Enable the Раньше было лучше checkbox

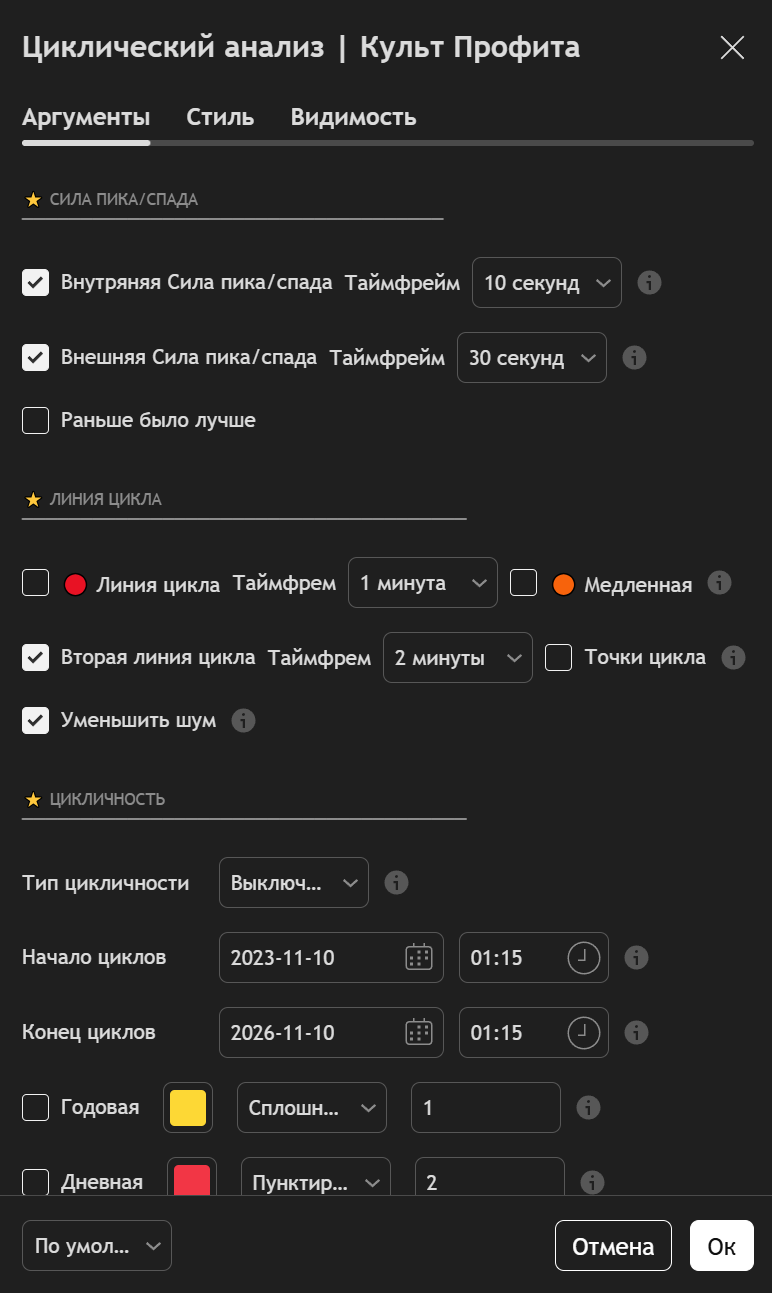coord(36,420)
